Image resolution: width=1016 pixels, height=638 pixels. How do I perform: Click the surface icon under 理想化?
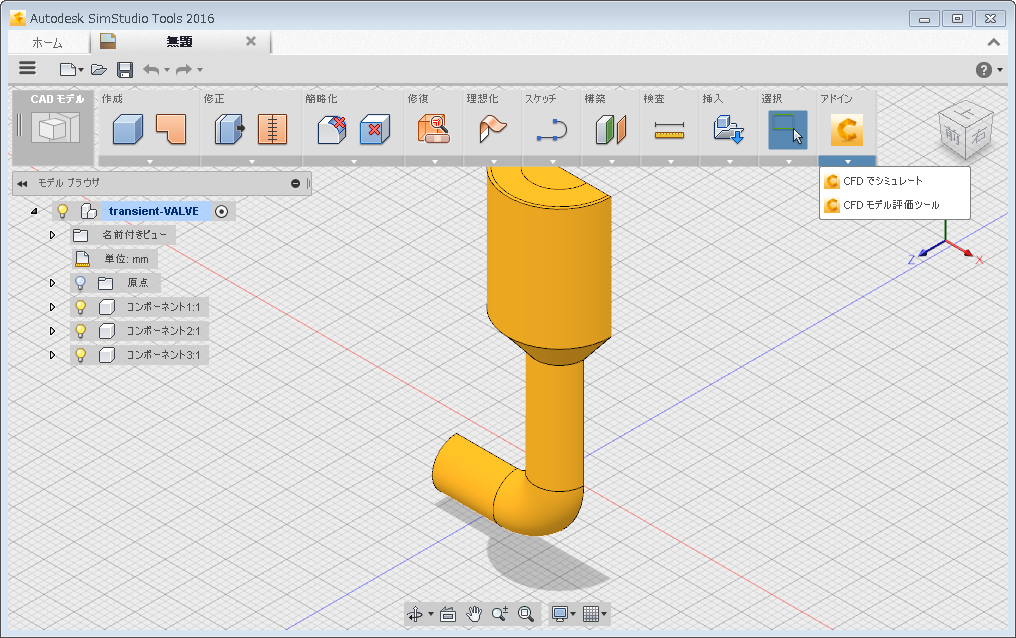(492, 129)
